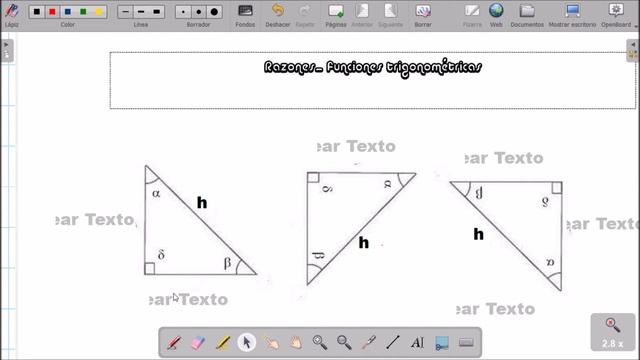Click the Borrar clear page button
This screenshot has width=640, height=360.
click(x=423, y=15)
